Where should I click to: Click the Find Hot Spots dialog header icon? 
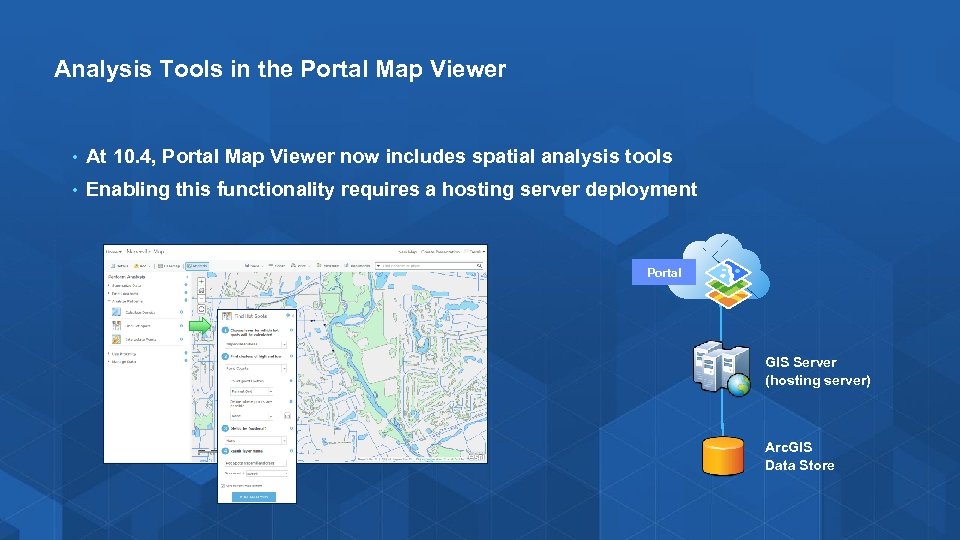point(227,316)
